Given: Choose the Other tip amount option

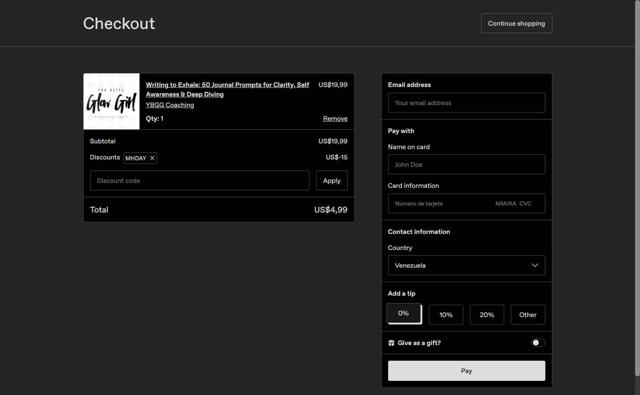Looking at the screenshot, I should click(x=528, y=315).
